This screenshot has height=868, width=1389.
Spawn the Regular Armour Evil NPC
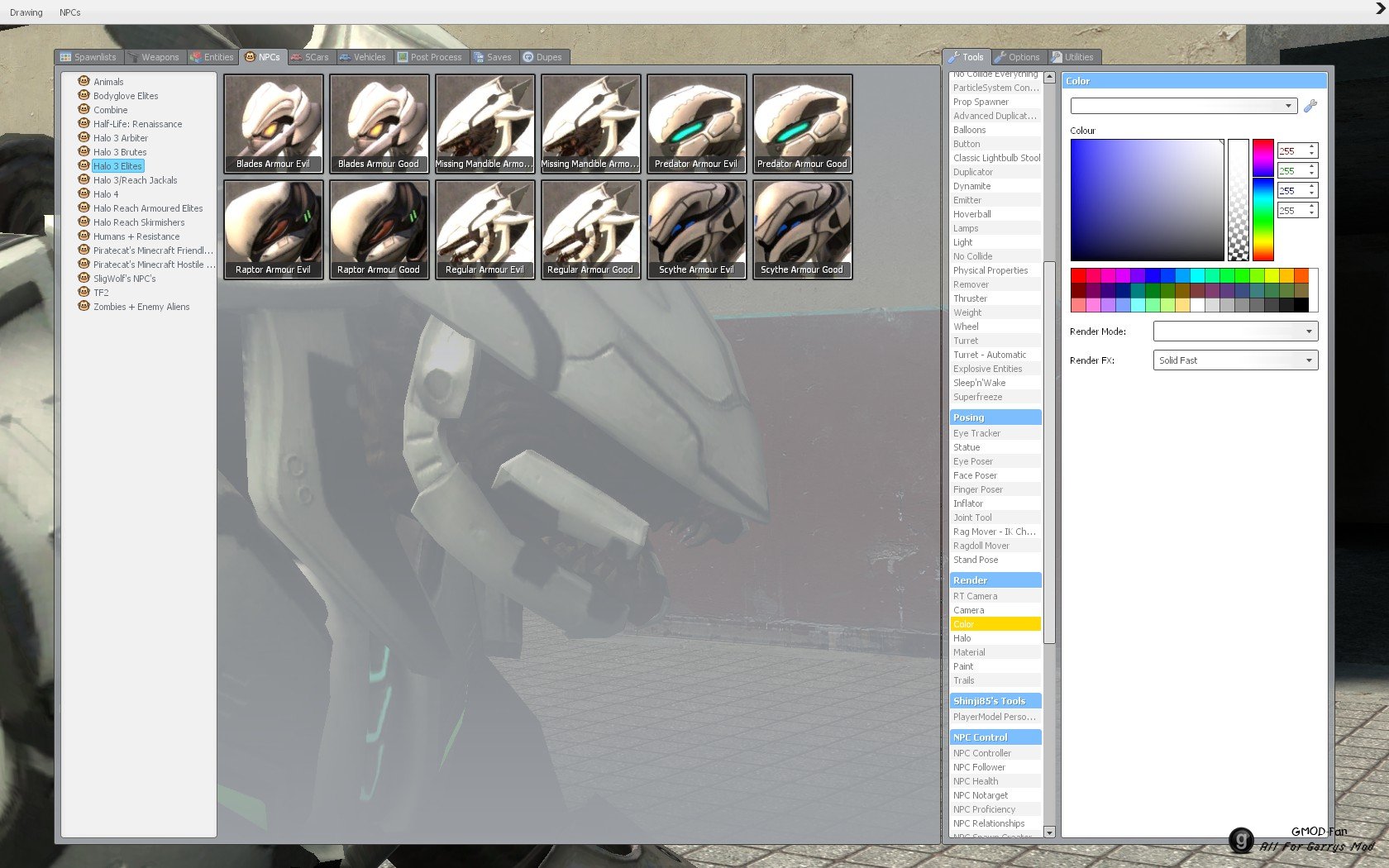point(484,229)
